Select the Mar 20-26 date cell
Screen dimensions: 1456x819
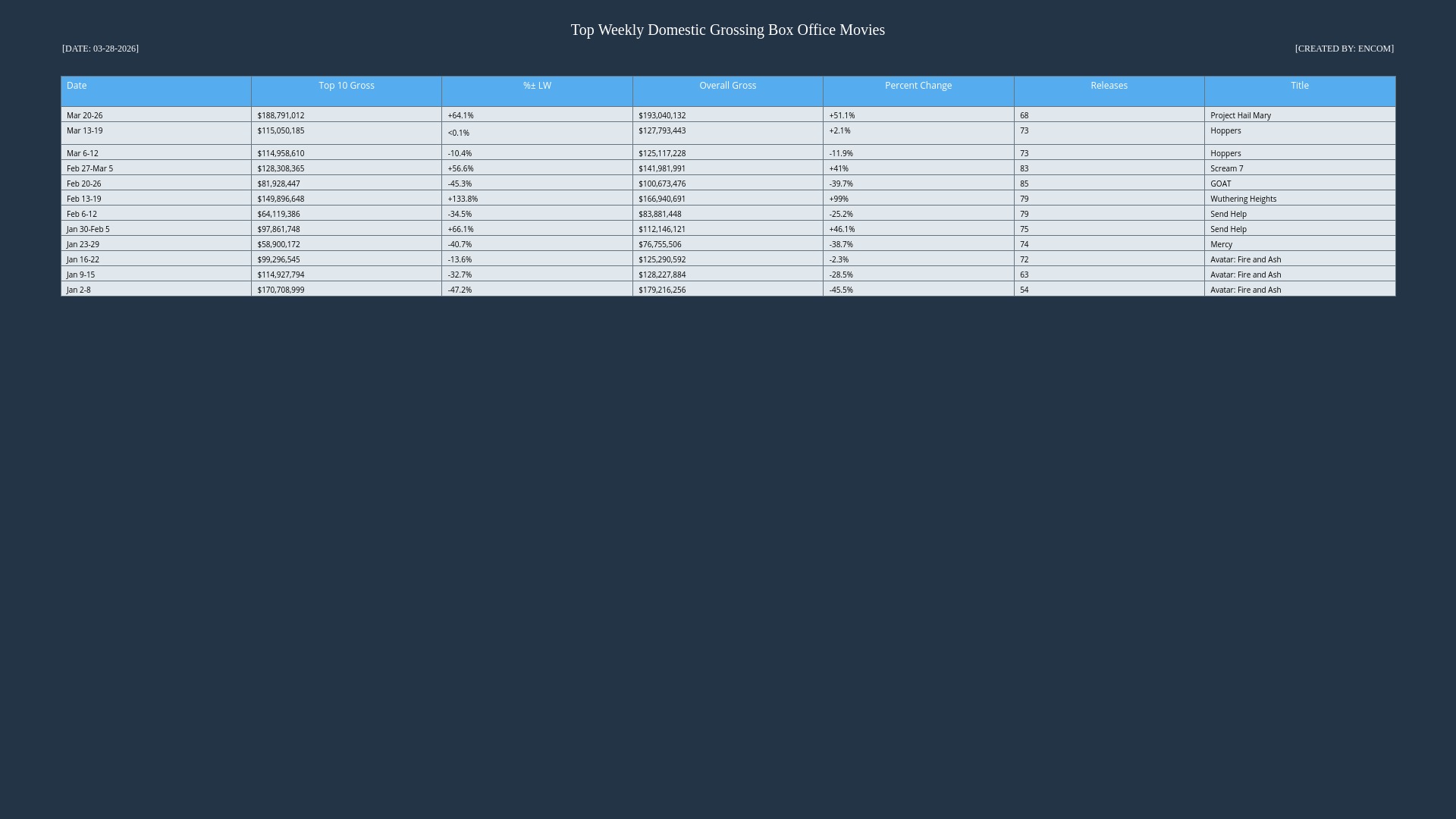(84, 115)
